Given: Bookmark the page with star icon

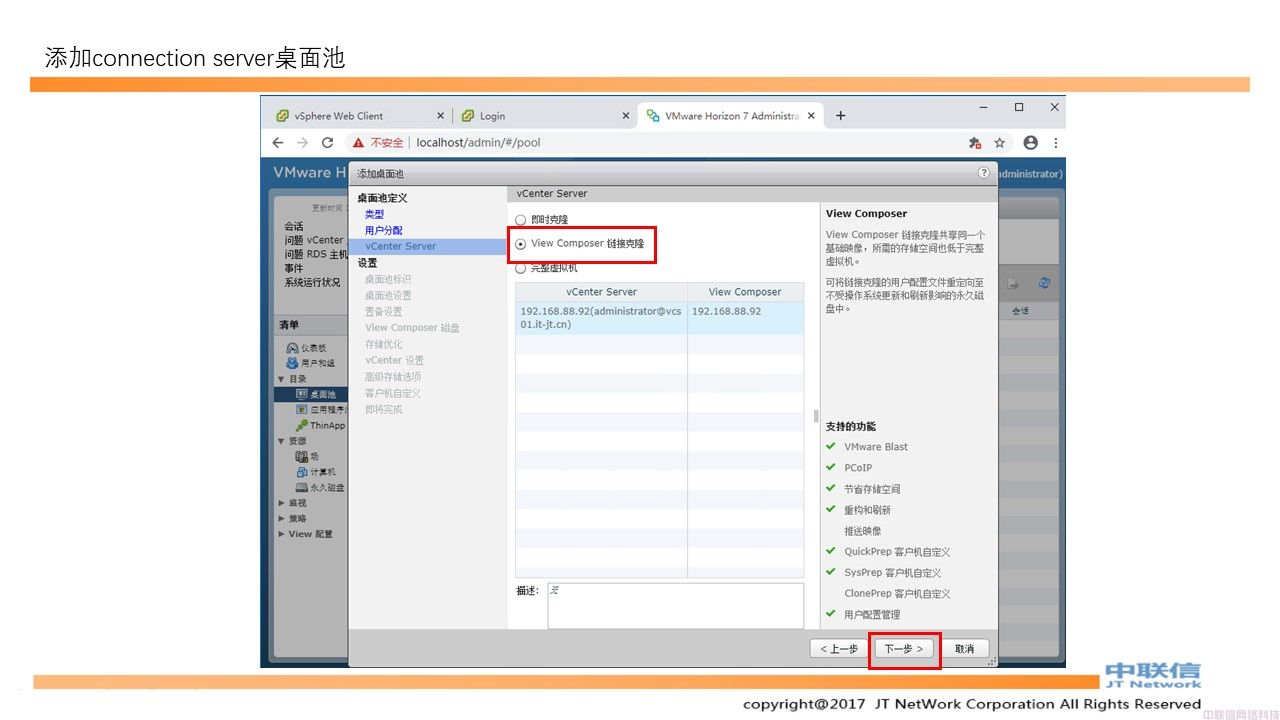Looking at the screenshot, I should [999, 143].
